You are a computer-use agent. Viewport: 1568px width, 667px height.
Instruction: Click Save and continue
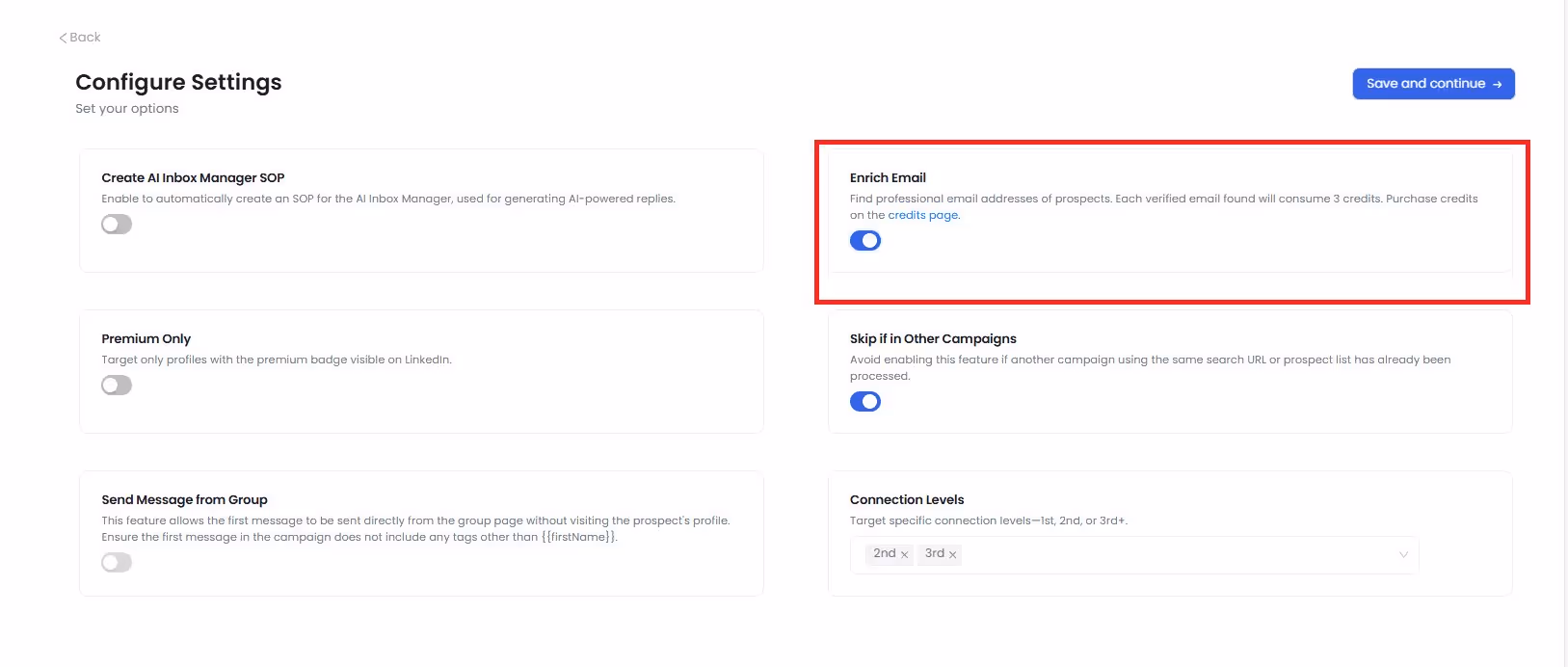1433,83
